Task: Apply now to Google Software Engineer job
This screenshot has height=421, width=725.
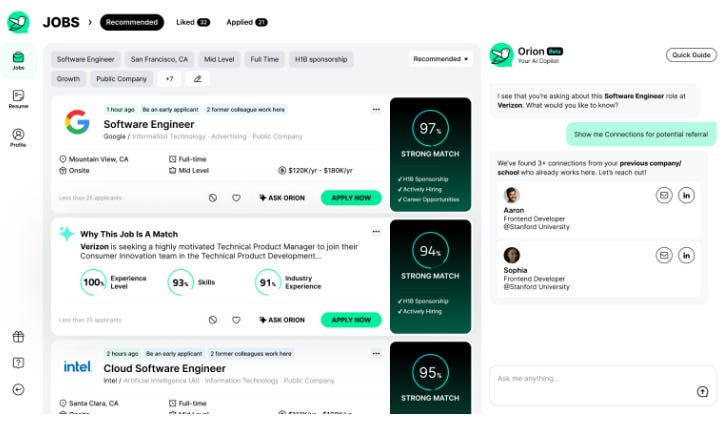Action: (351, 198)
